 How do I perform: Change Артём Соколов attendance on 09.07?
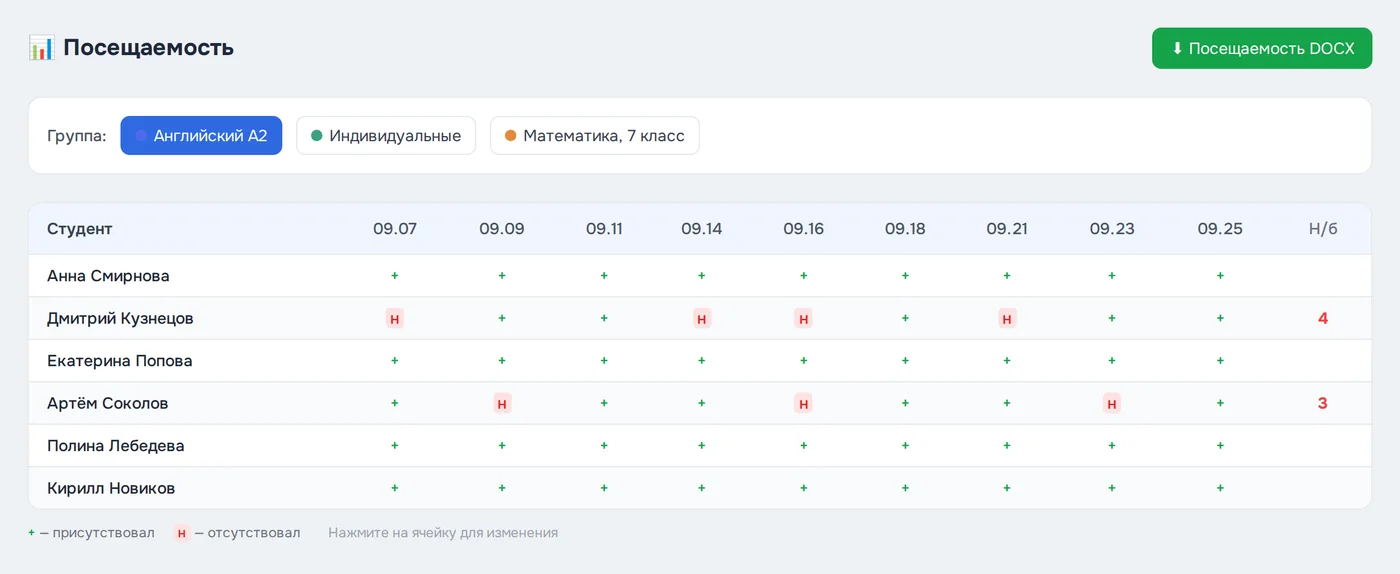click(x=395, y=404)
